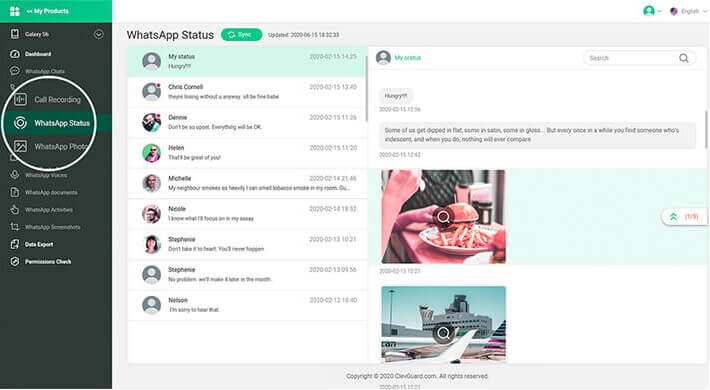Open Call Recording in the sidebar
Image resolution: width=710 pixels, height=390 pixels.
(58, 100)
